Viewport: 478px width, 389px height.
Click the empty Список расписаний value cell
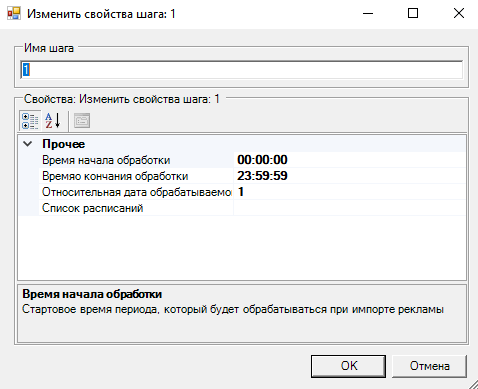pyautogui.click(x=350, y=208)
